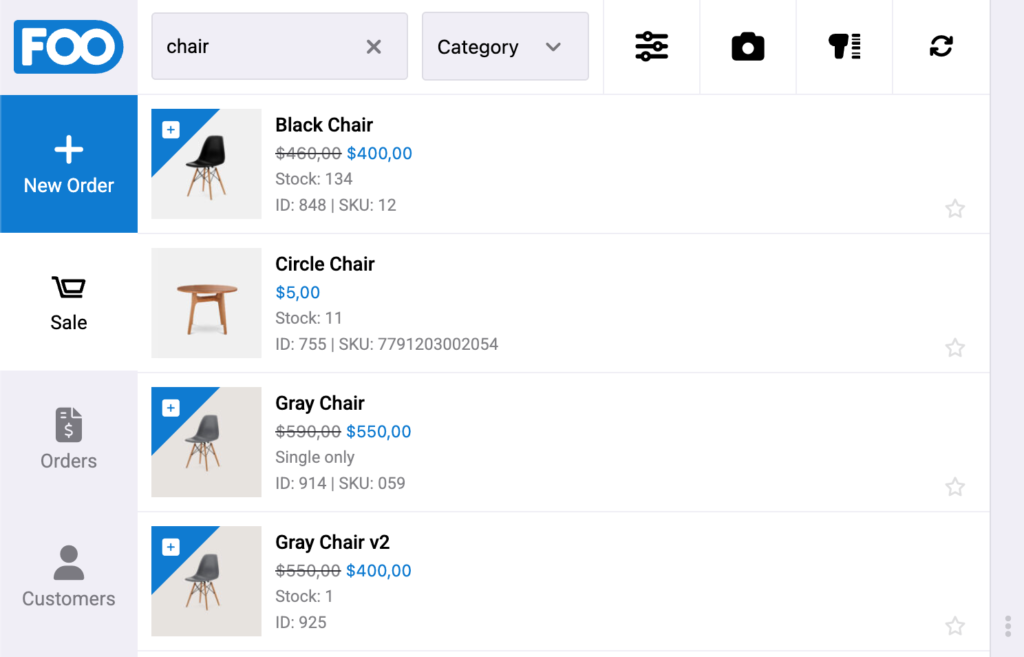Expand Black Chair variations plus badge
This screenshot has height=657, width=1024.
pos(170,129)
